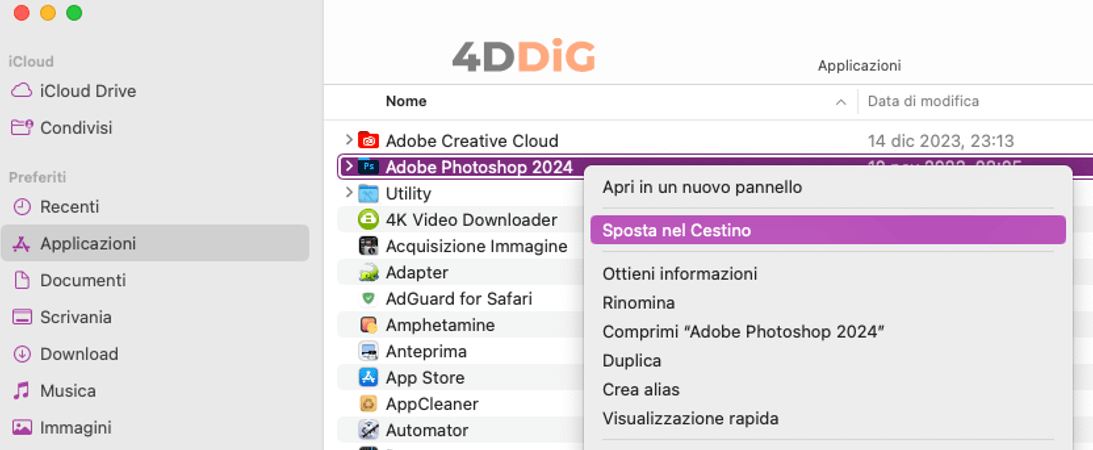Click the 4K Video Downloader app icon
1093x450 pixels.
[367, 220]
